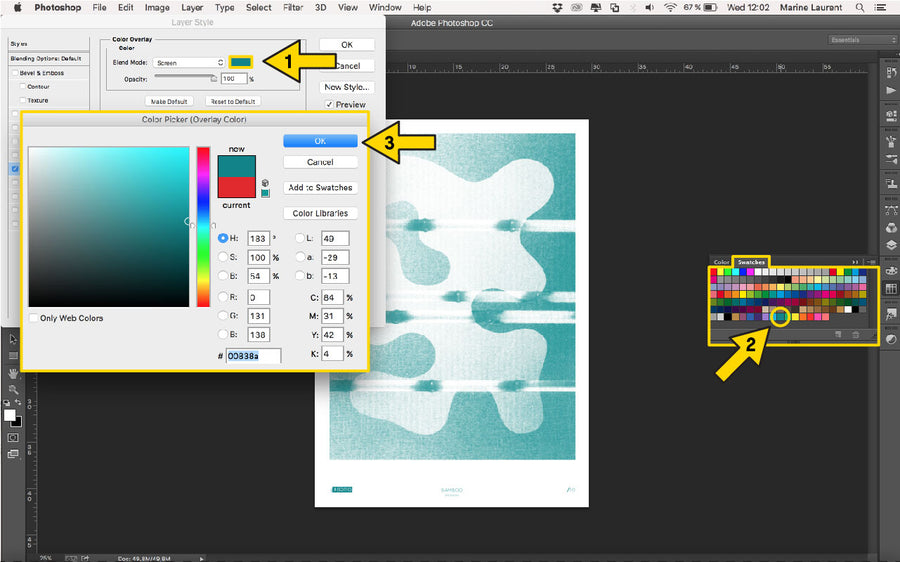The image size is (900, 562).
Task: Click the hex color input field
Action: click(253, 355)
